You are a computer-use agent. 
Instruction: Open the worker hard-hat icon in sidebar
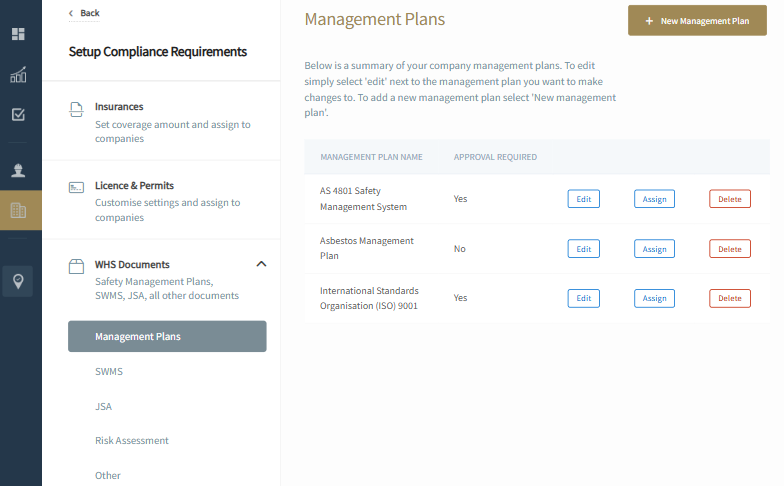[18, 170]
